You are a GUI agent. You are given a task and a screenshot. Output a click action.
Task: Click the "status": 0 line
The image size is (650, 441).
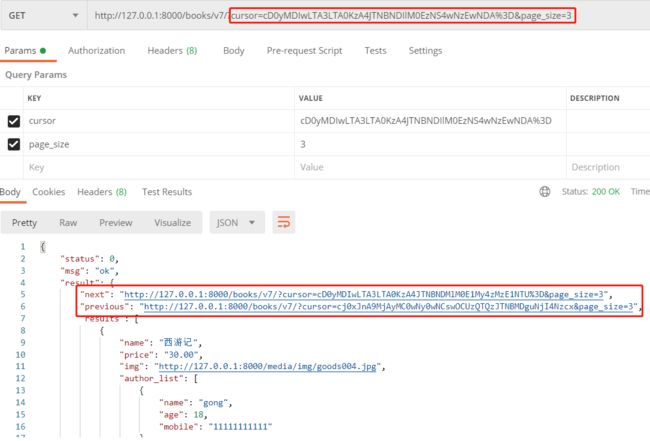pyautogui.click(x=90, y=259)
